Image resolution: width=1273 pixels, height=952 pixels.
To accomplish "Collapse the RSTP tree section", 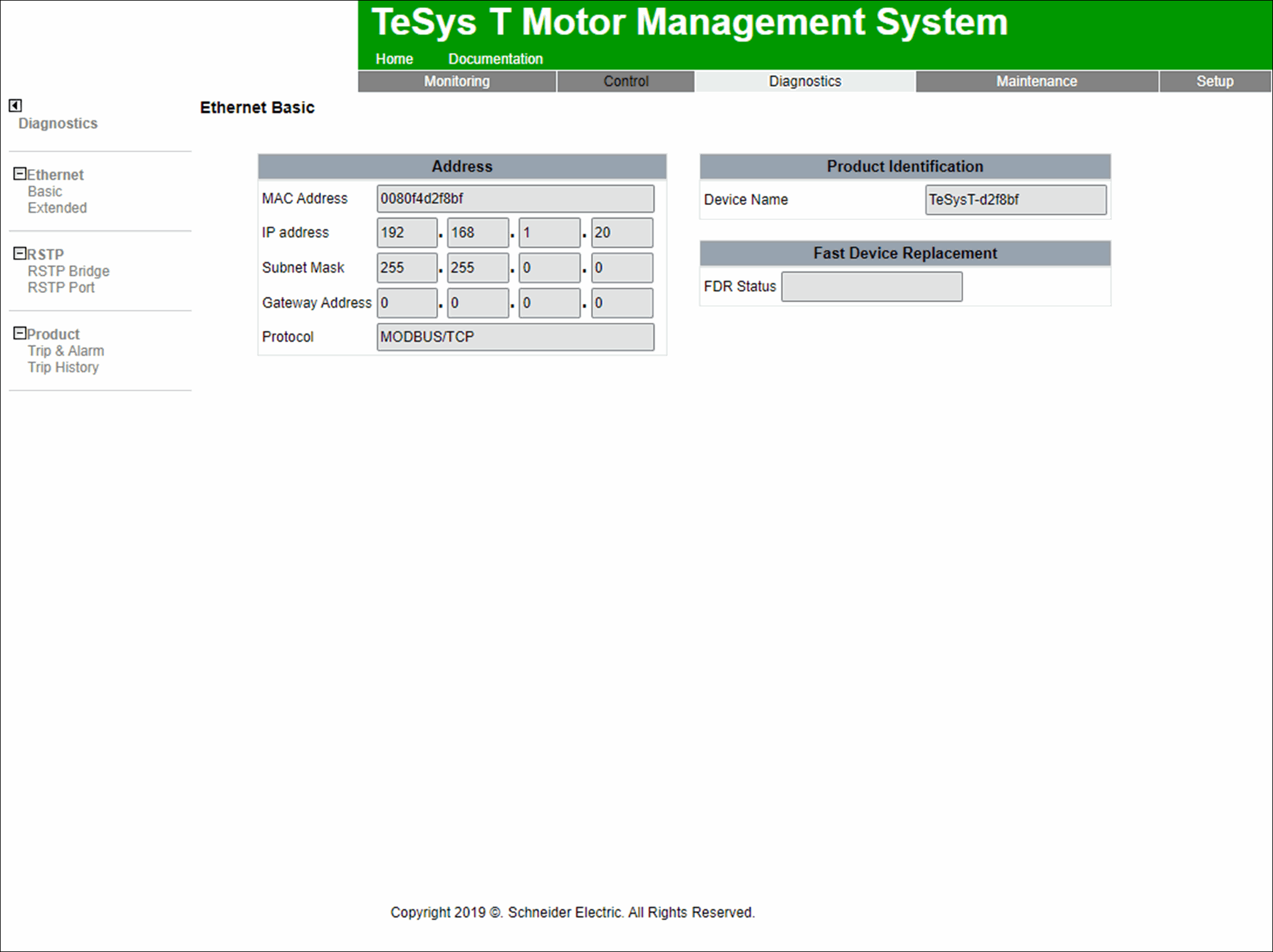I will pyautogui.click(x=20, y=253).
